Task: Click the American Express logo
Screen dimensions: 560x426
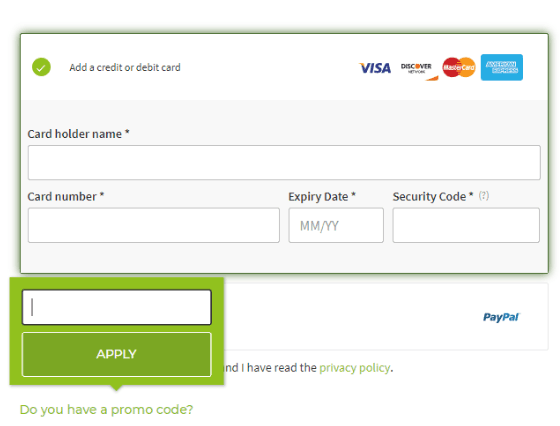Action: pos(501,67)
